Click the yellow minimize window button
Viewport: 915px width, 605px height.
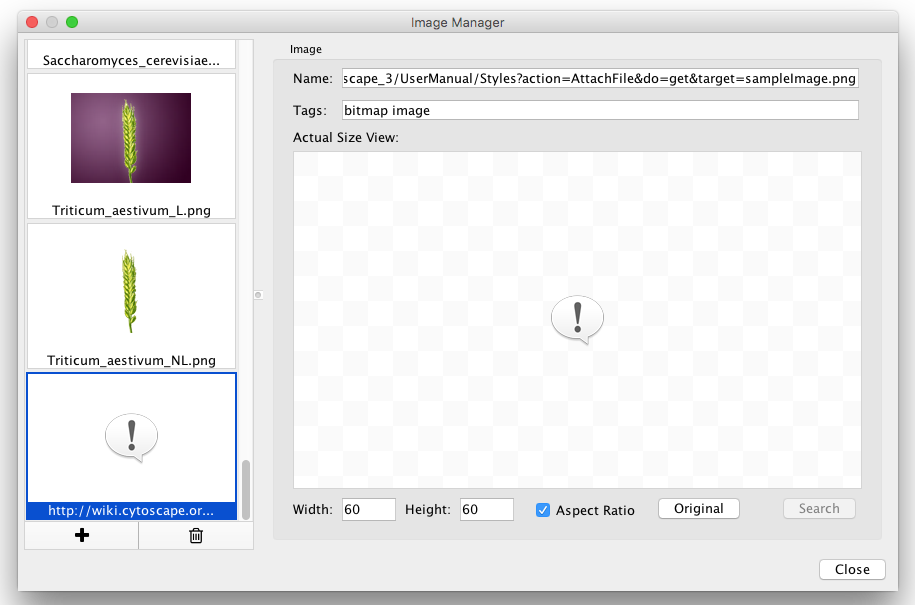click(x=52, y=22)
